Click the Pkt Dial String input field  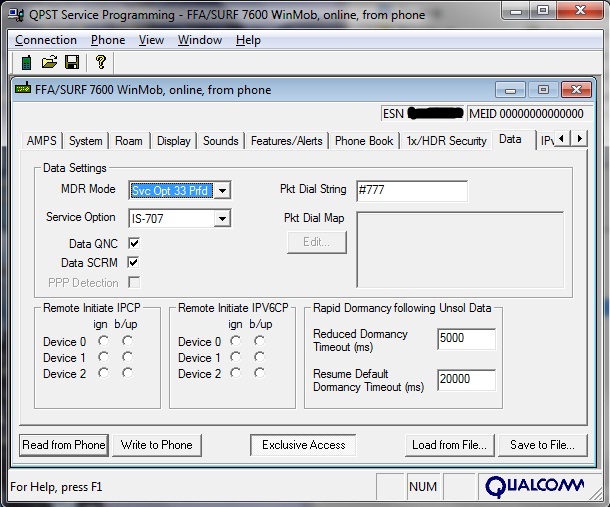[x=411, y=190]
